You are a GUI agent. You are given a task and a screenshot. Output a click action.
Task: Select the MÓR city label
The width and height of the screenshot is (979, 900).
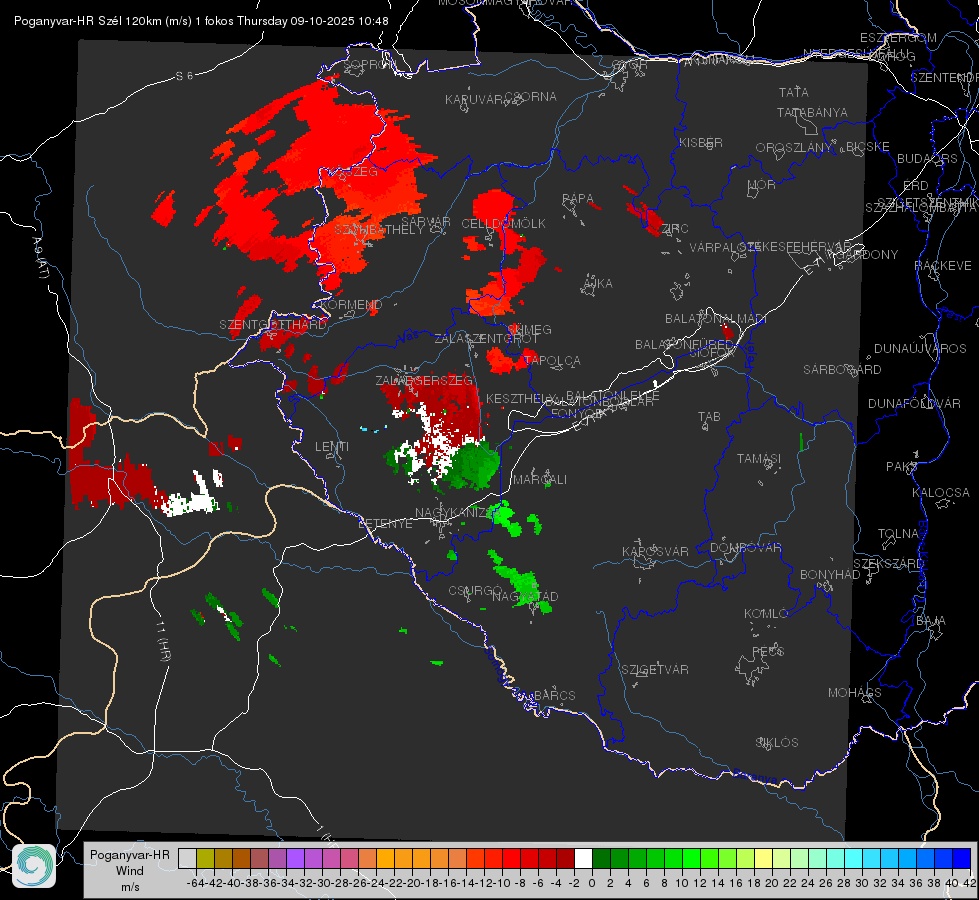[x=762, y=184]
